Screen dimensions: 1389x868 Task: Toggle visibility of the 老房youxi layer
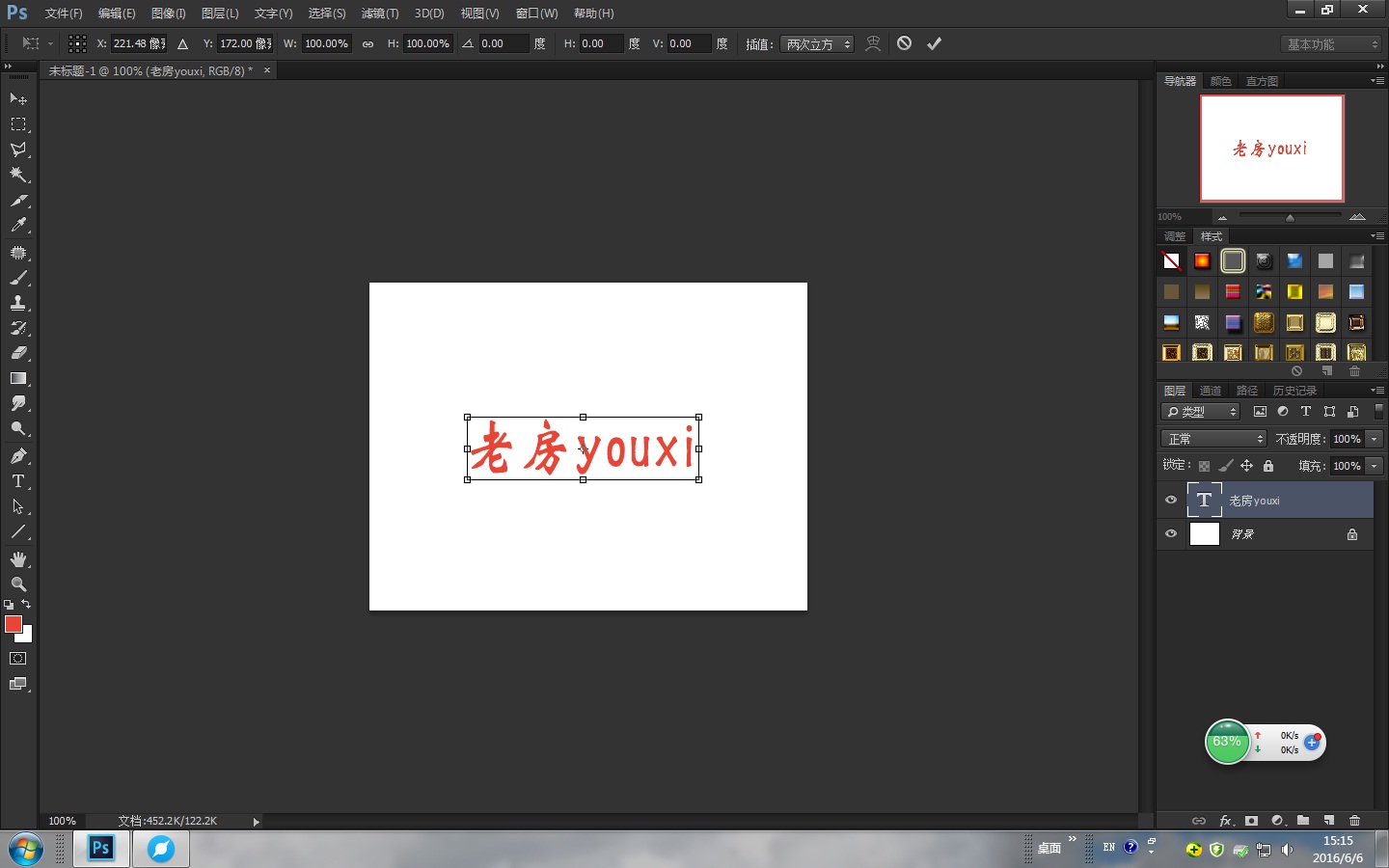click(x=1170, y=500)
